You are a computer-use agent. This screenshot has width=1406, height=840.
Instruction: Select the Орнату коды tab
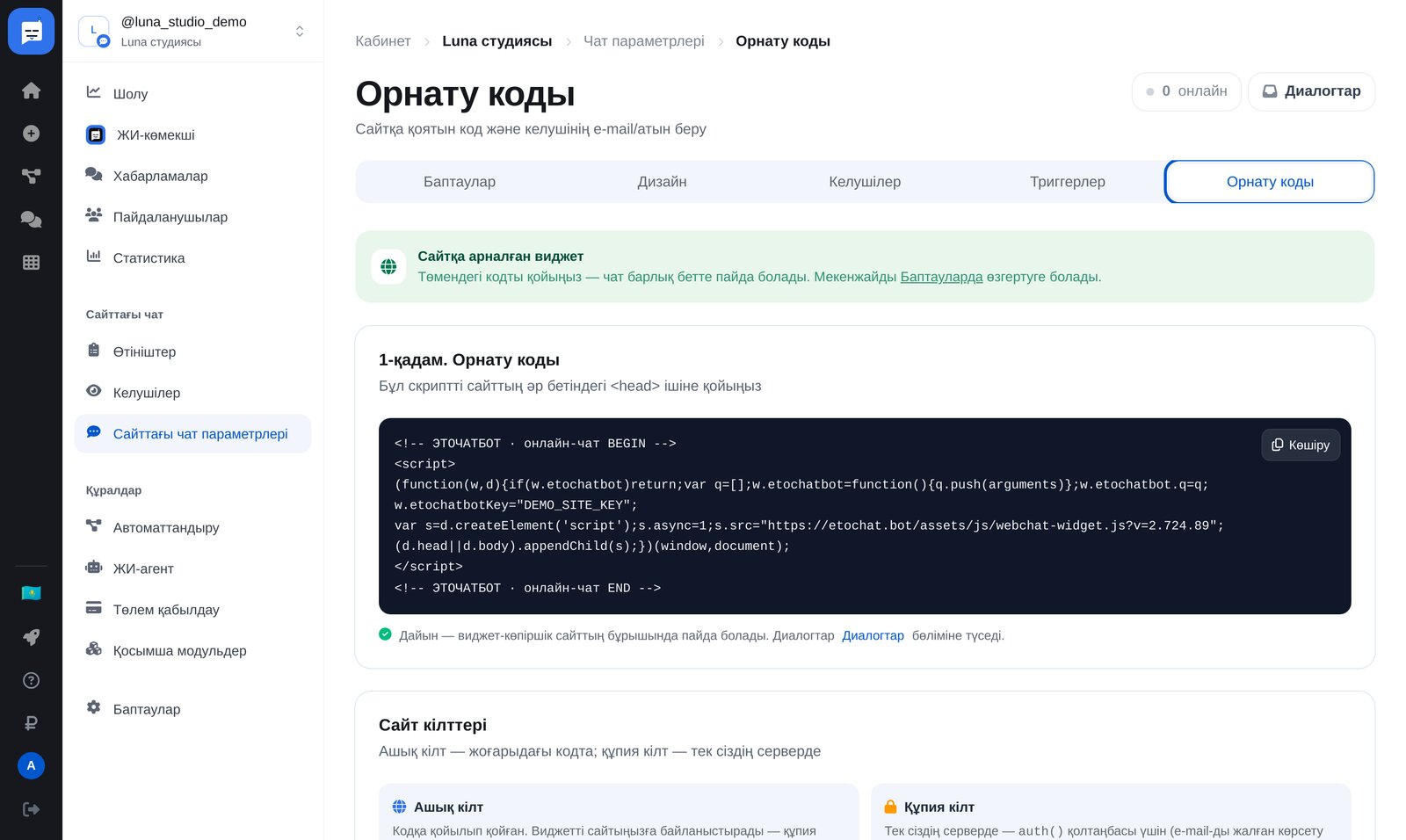[1270, 182]
